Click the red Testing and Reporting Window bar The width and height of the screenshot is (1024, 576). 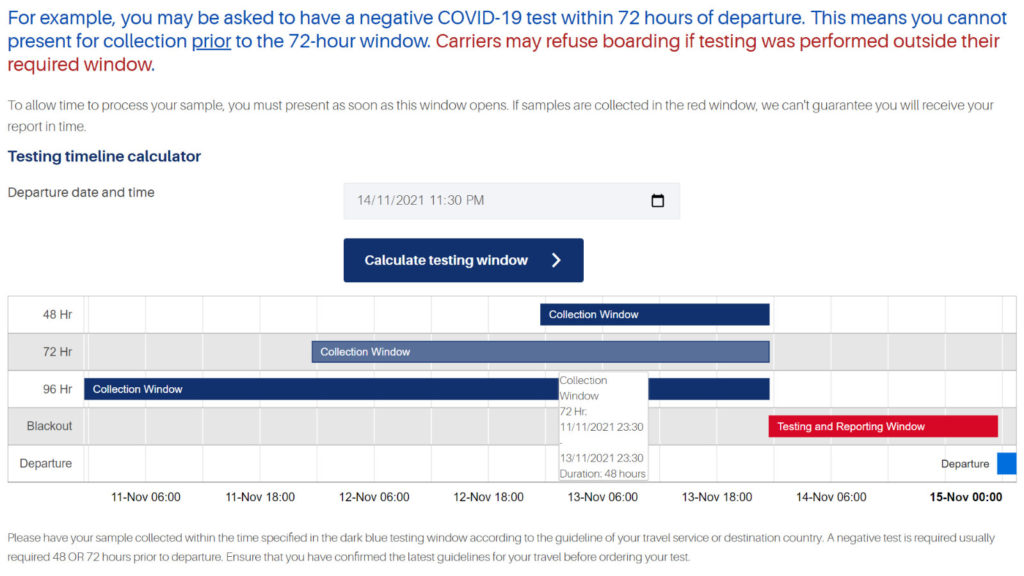(x=883, y=426)
